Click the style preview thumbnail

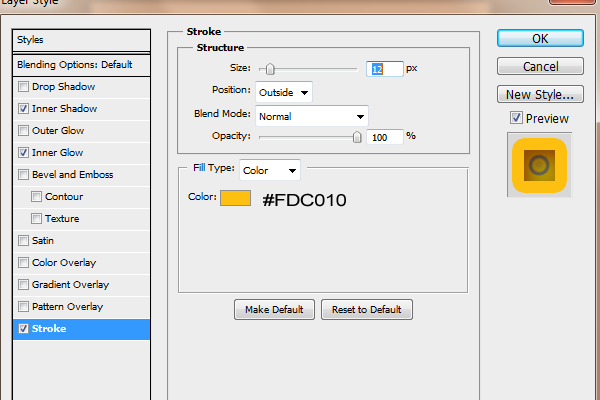click(x=540, y=165)
